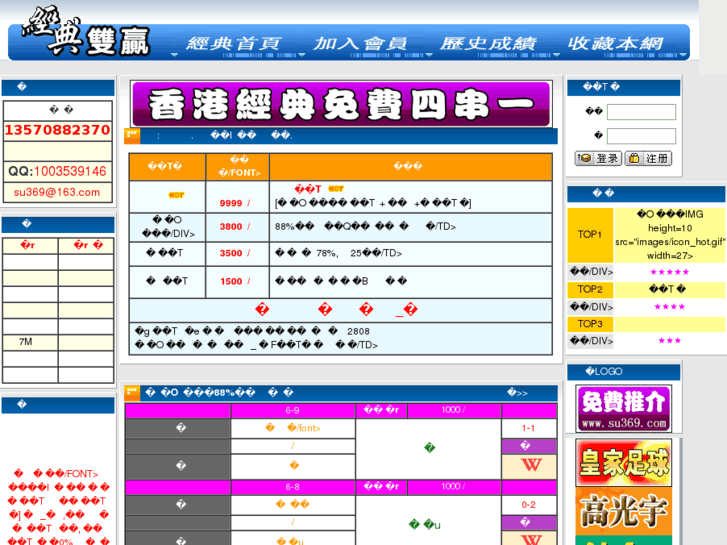Image resolution: width=727 pixels, height=545 pixels.
Task: Click the QQ:1003539146 contact text
Action: (57, 171)
